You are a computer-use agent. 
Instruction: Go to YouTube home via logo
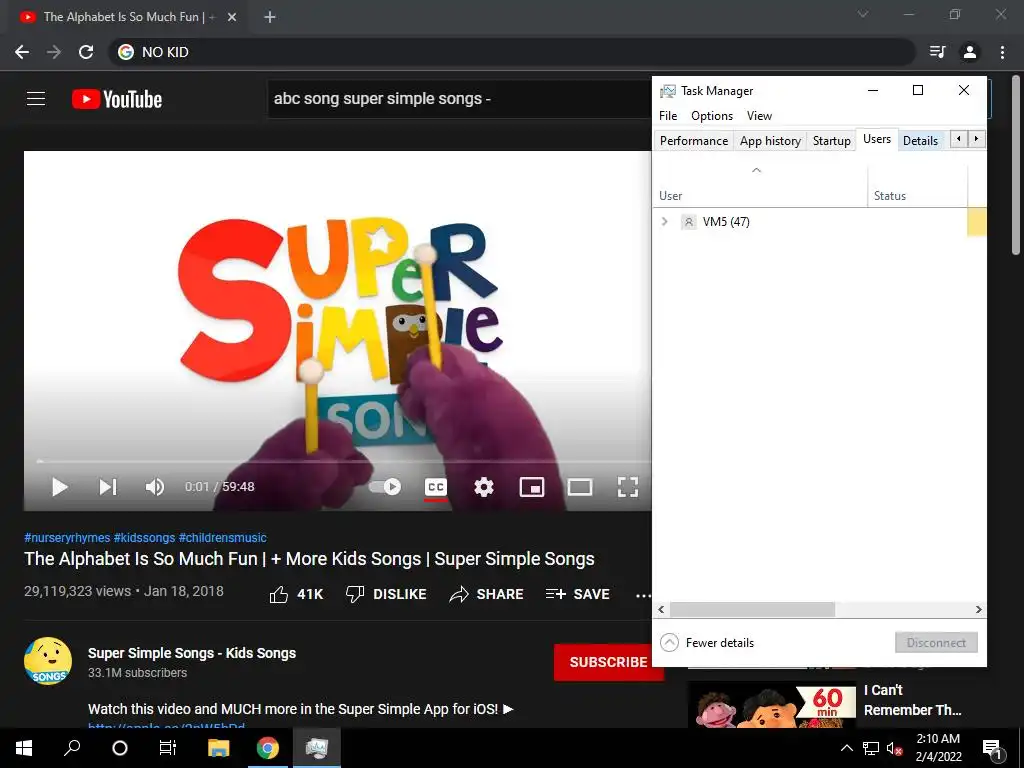(117, 99)
